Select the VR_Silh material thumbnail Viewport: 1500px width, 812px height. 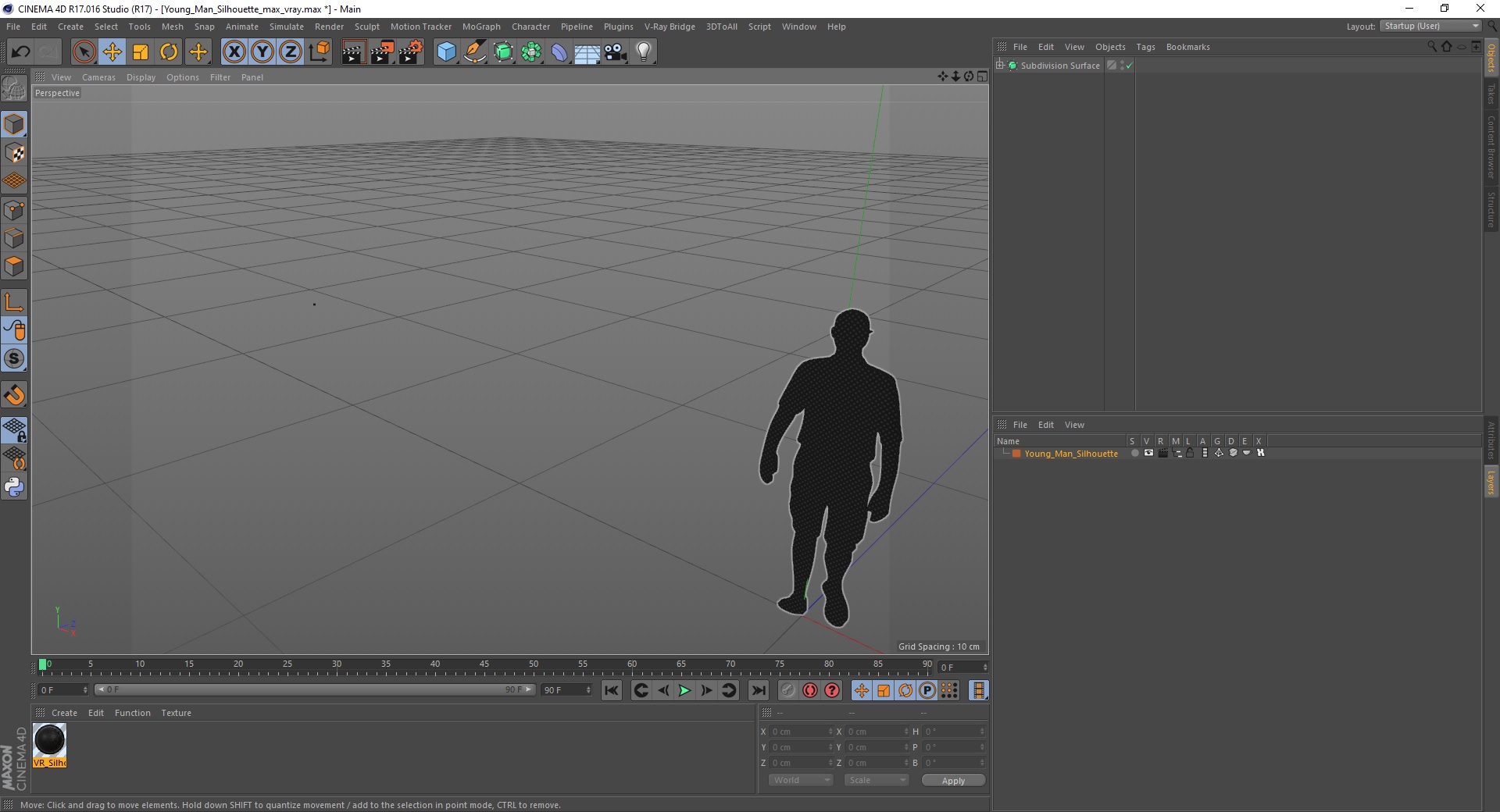point(49,745)
